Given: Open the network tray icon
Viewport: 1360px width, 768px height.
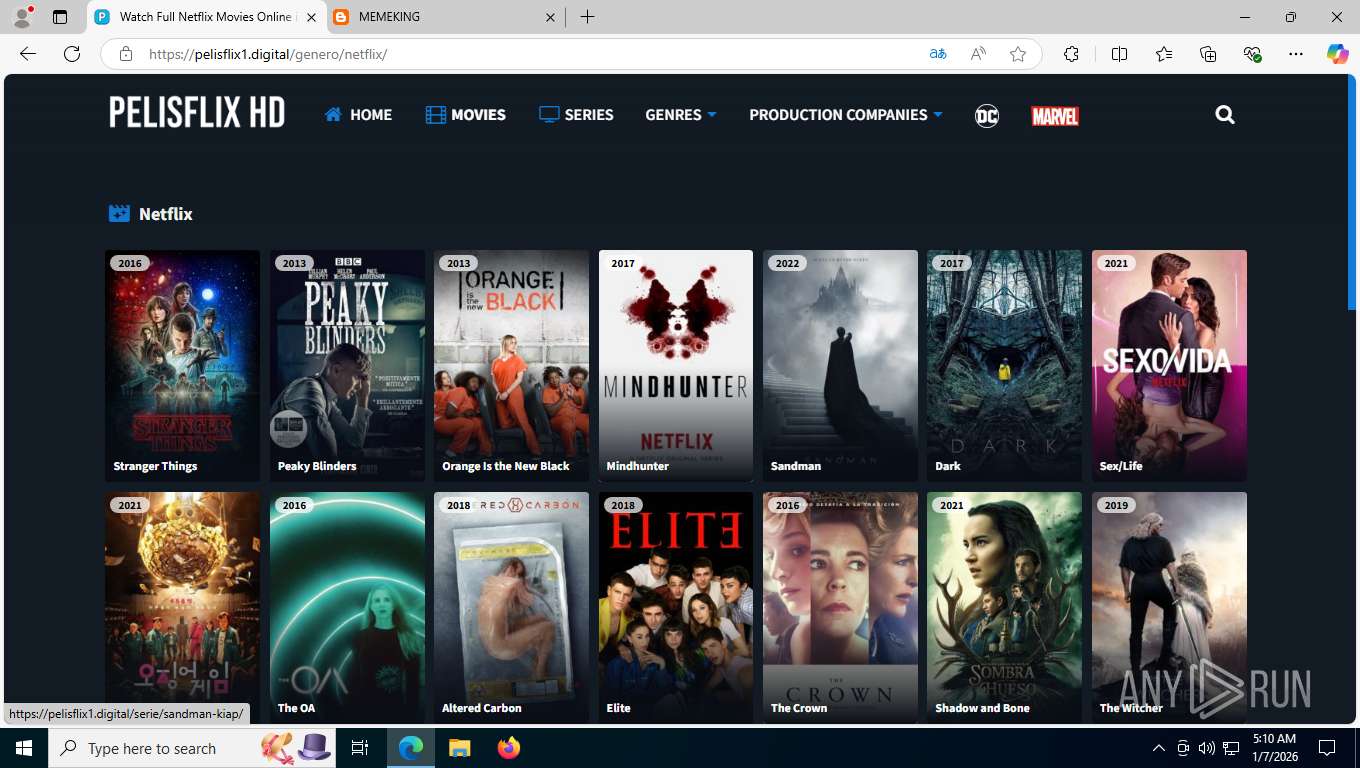Looking at the screenshot, I should coord(1231,748).
